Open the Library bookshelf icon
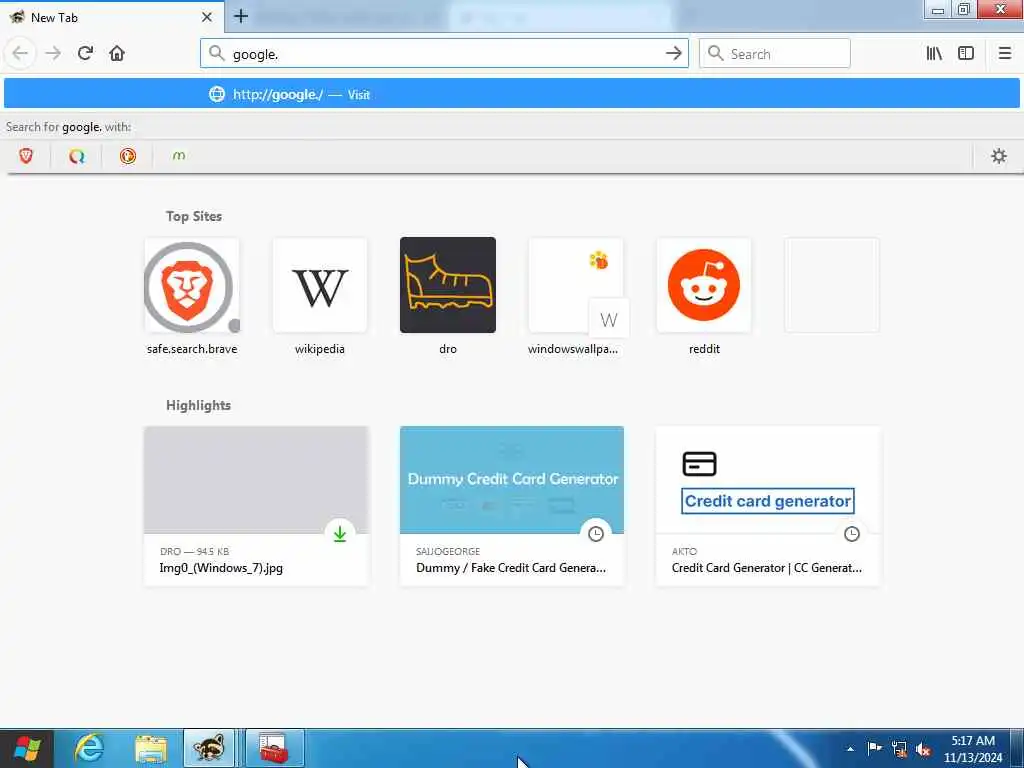 [934, 54]
